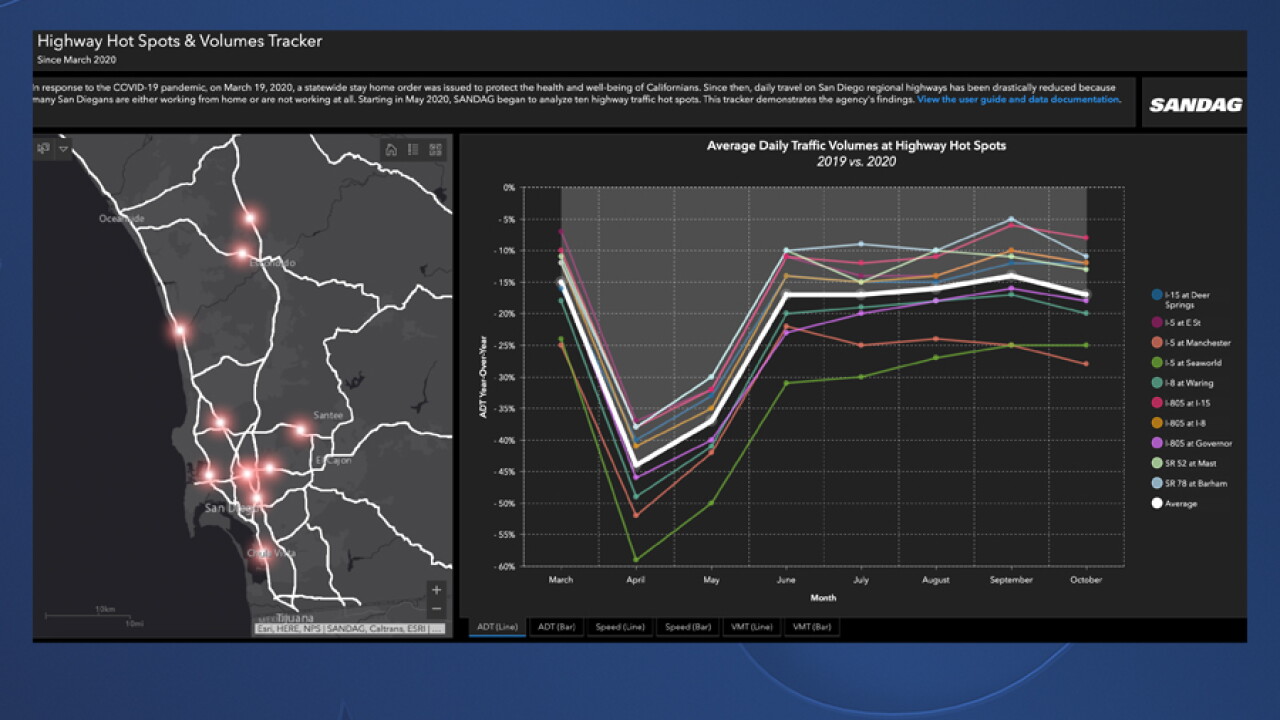Click the Oceanside map label
Viewport: 1280px width, 720px height.
[x=122, y=218]
